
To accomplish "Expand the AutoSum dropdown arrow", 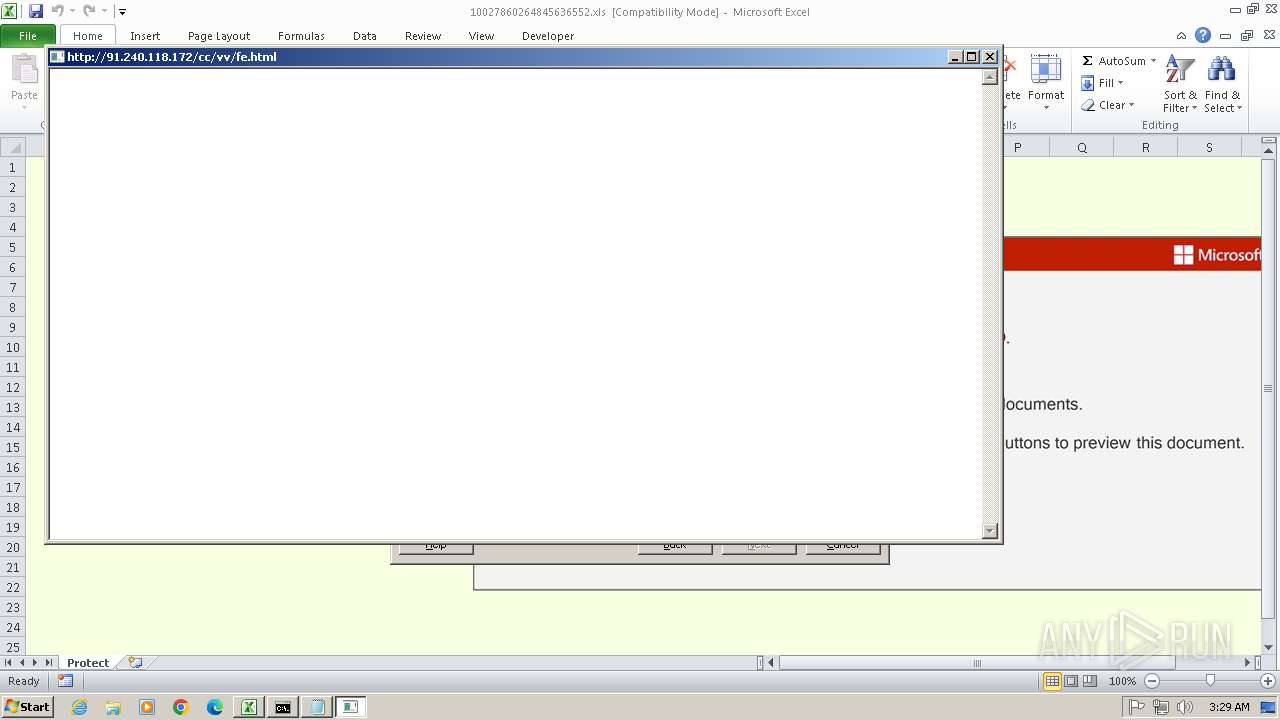I will point(1153,61).
